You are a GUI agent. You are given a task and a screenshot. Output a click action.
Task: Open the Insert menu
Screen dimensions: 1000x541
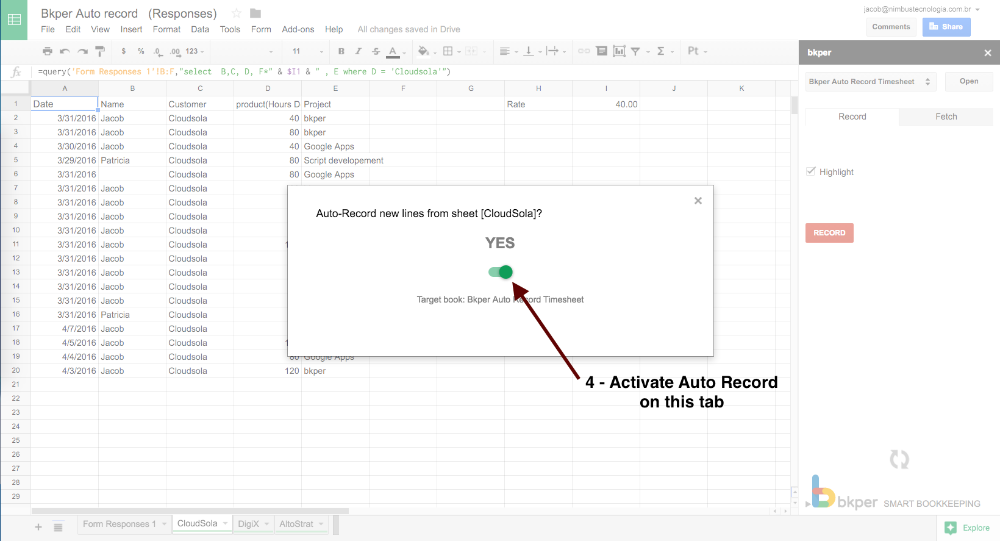point(131,29)
